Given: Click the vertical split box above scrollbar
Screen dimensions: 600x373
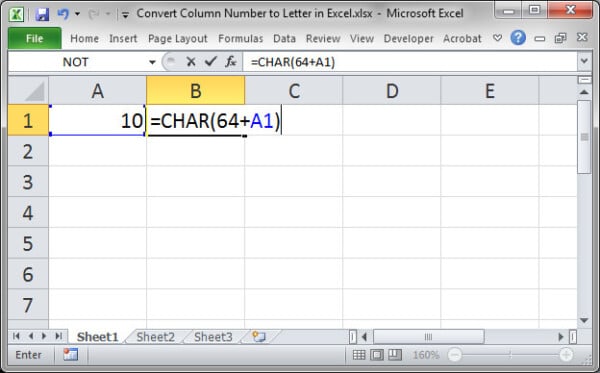Looking at the screenshot, I should coord(584,80).
